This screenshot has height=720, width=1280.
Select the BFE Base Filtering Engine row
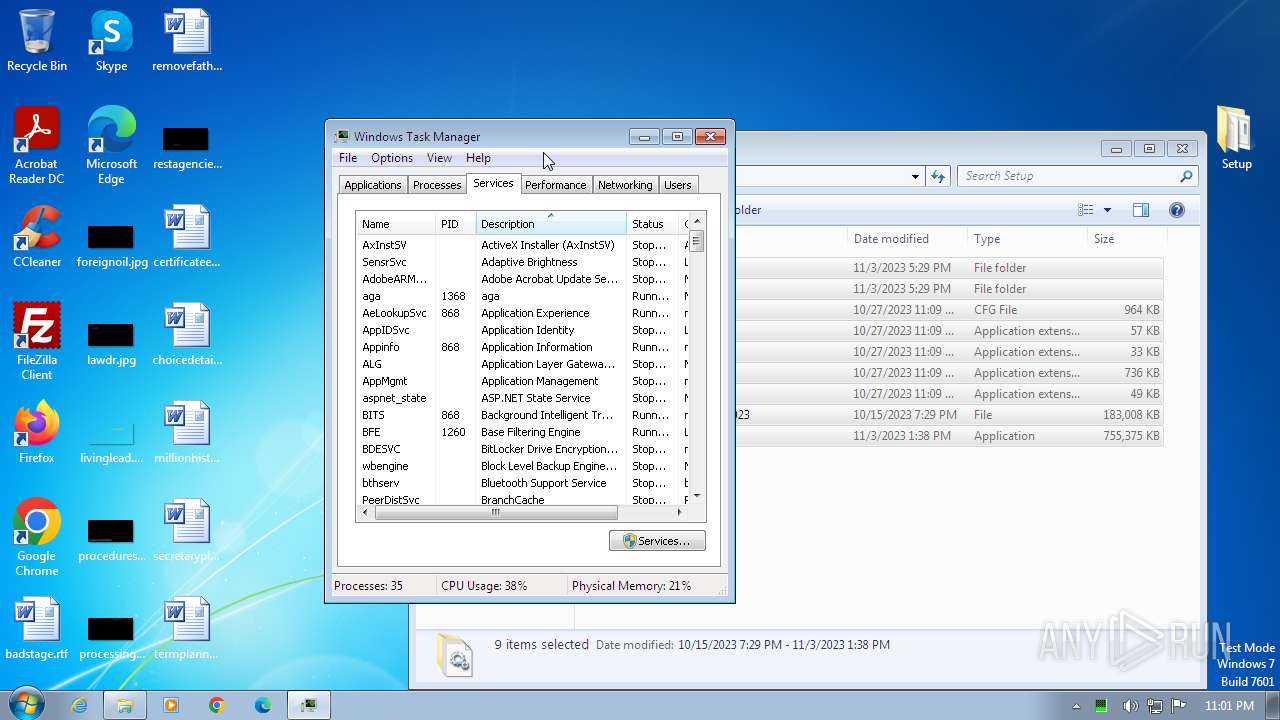[x=523, y=432]
